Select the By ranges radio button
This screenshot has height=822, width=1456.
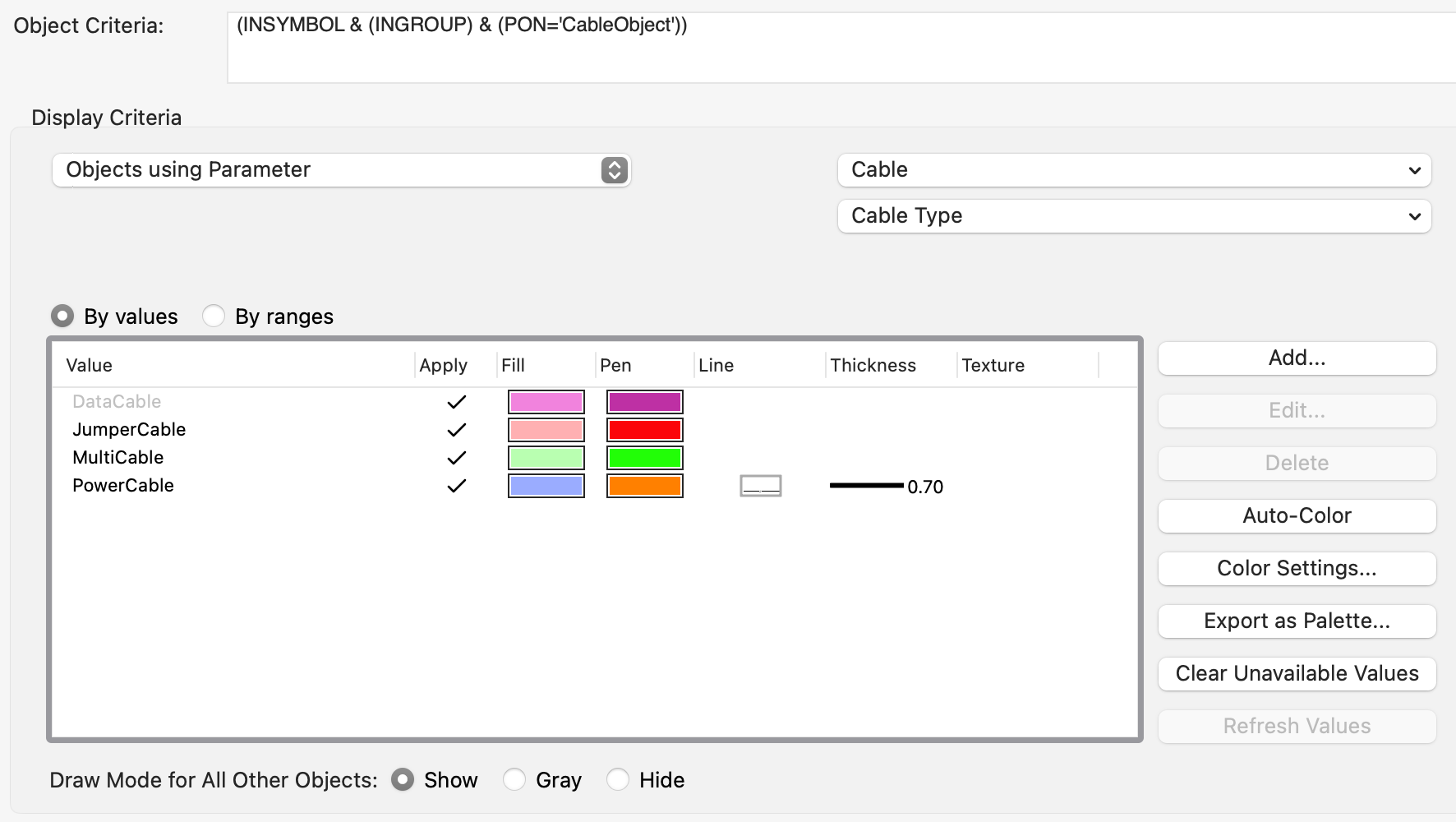point(214,316)
